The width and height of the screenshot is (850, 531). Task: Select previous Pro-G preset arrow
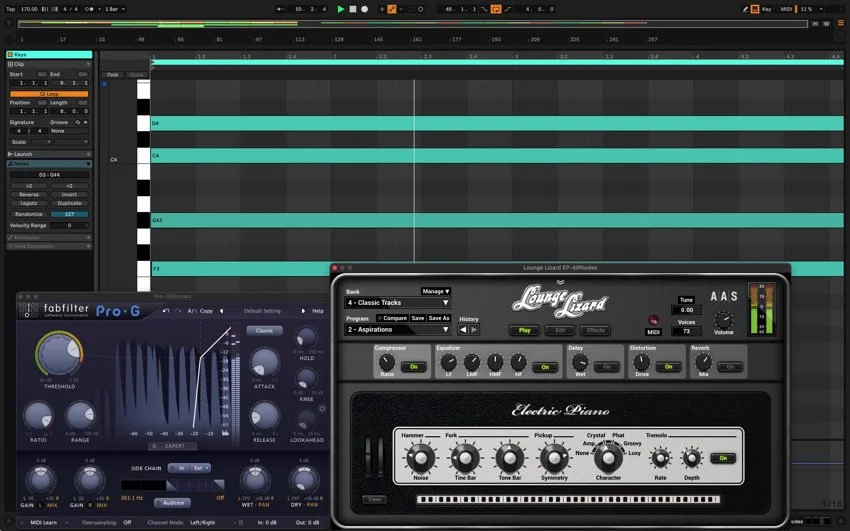point(221,311)
